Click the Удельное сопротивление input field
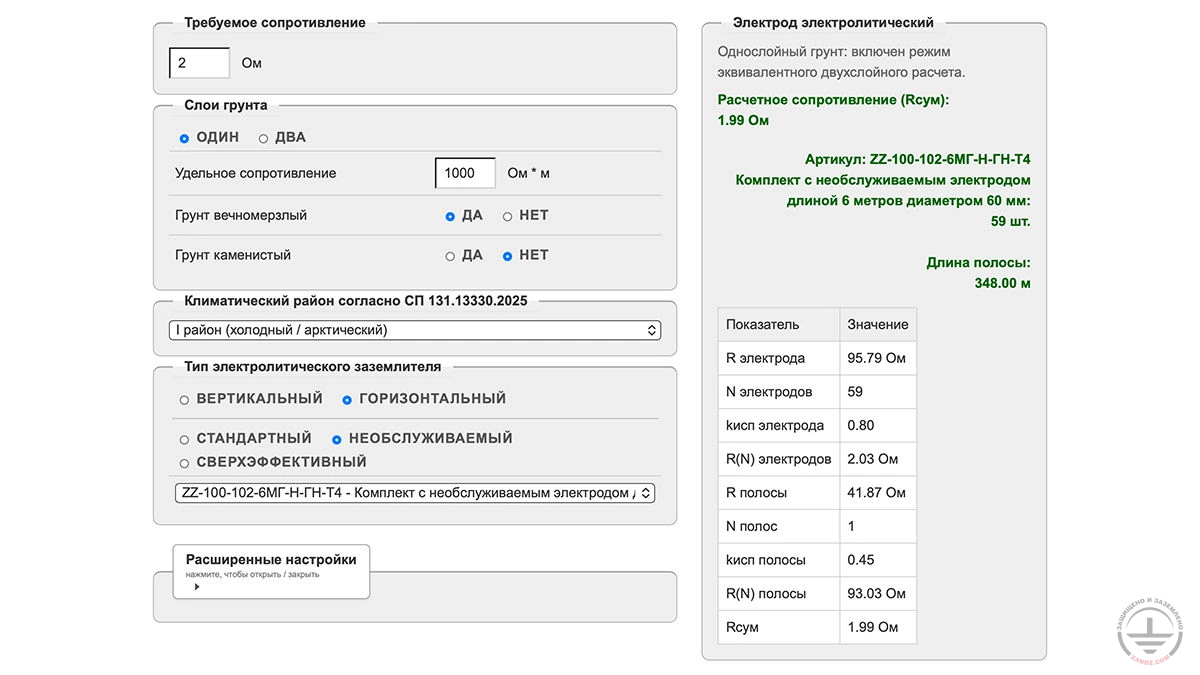The width and height of the screenshot is (1200, 675). pos(465,173)
